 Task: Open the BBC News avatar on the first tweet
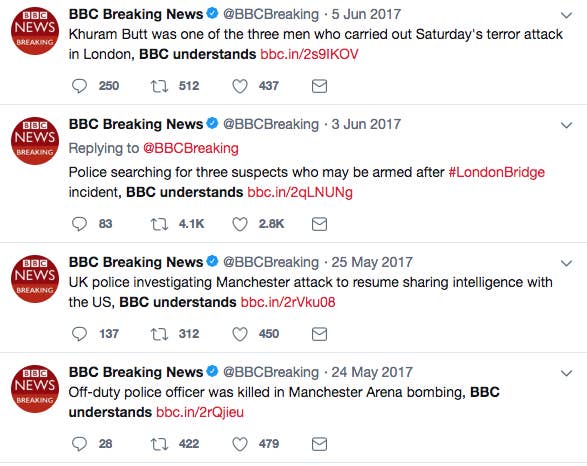(35, 31)
